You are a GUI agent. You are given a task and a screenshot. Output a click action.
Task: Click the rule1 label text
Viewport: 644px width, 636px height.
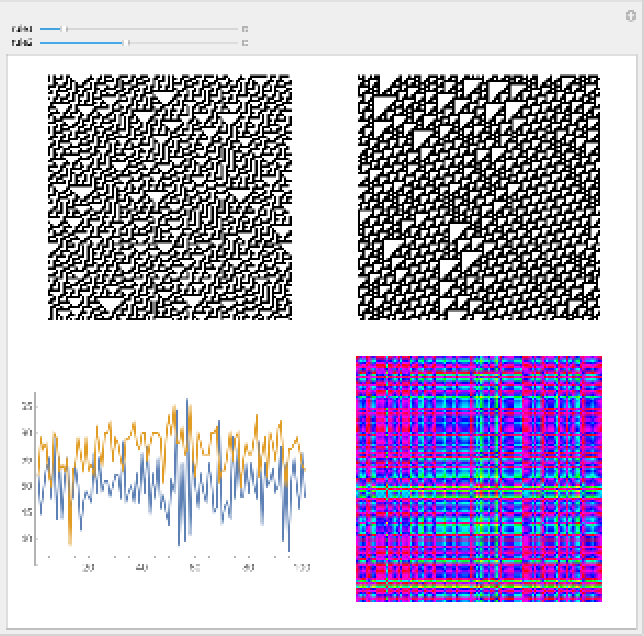coord(21,30)
